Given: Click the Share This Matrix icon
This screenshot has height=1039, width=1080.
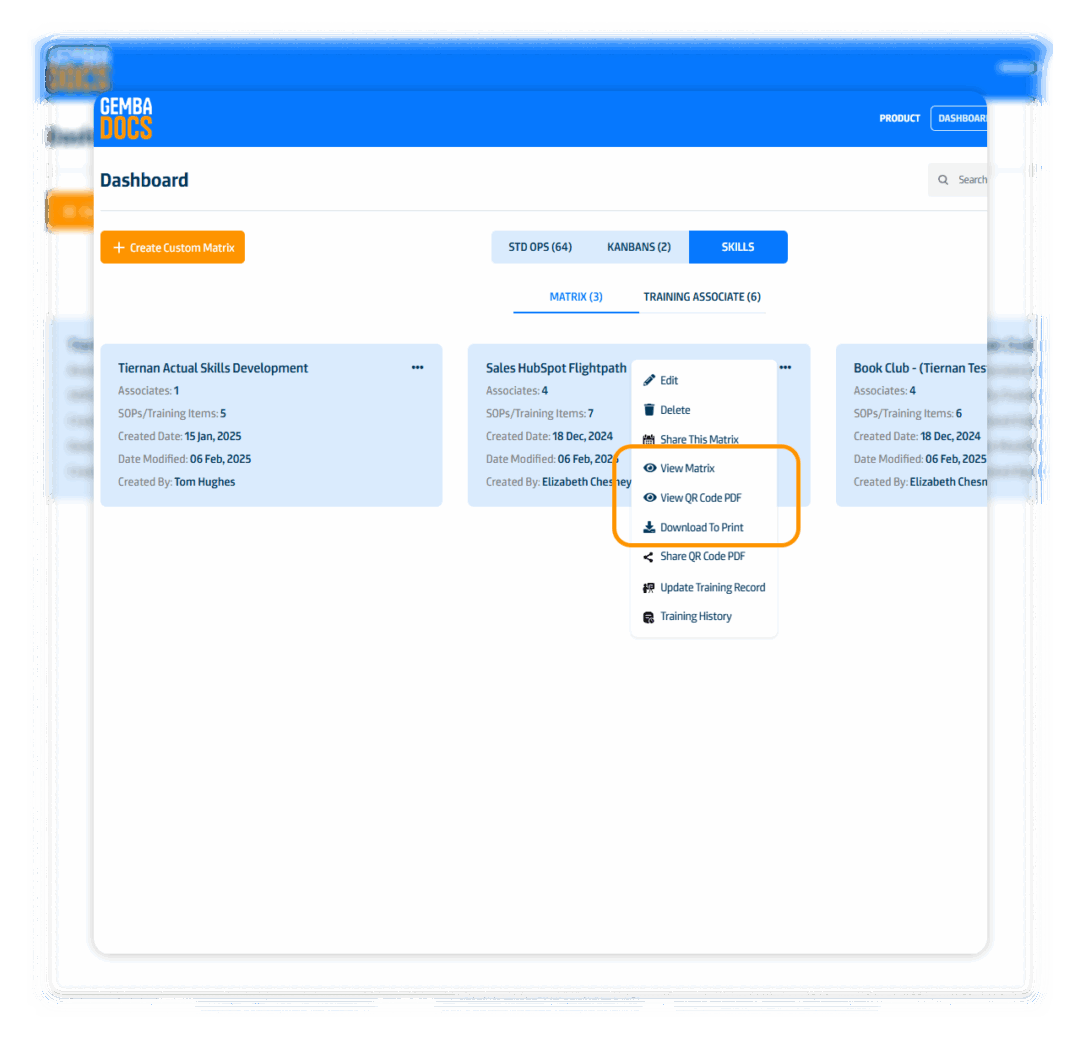Looking at the screenshot, I should (x=649, y=440).
